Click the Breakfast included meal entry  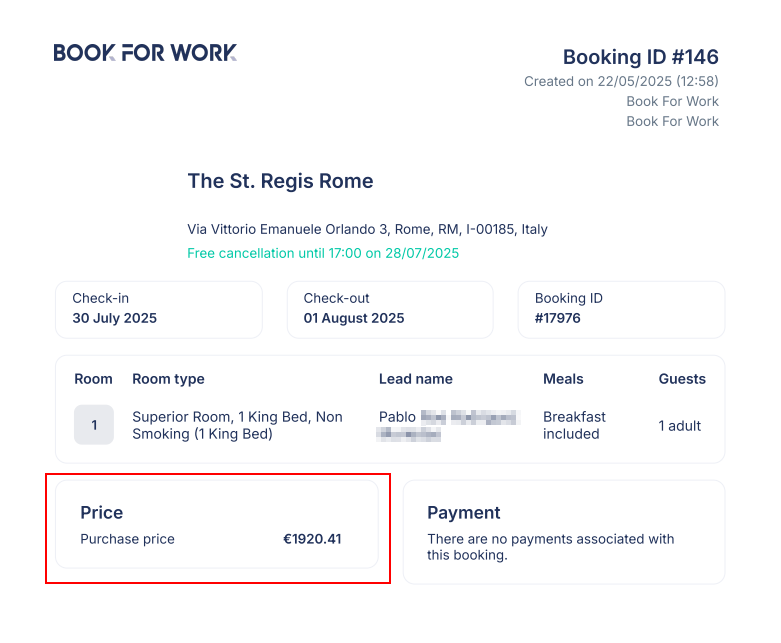pos(574,425)
